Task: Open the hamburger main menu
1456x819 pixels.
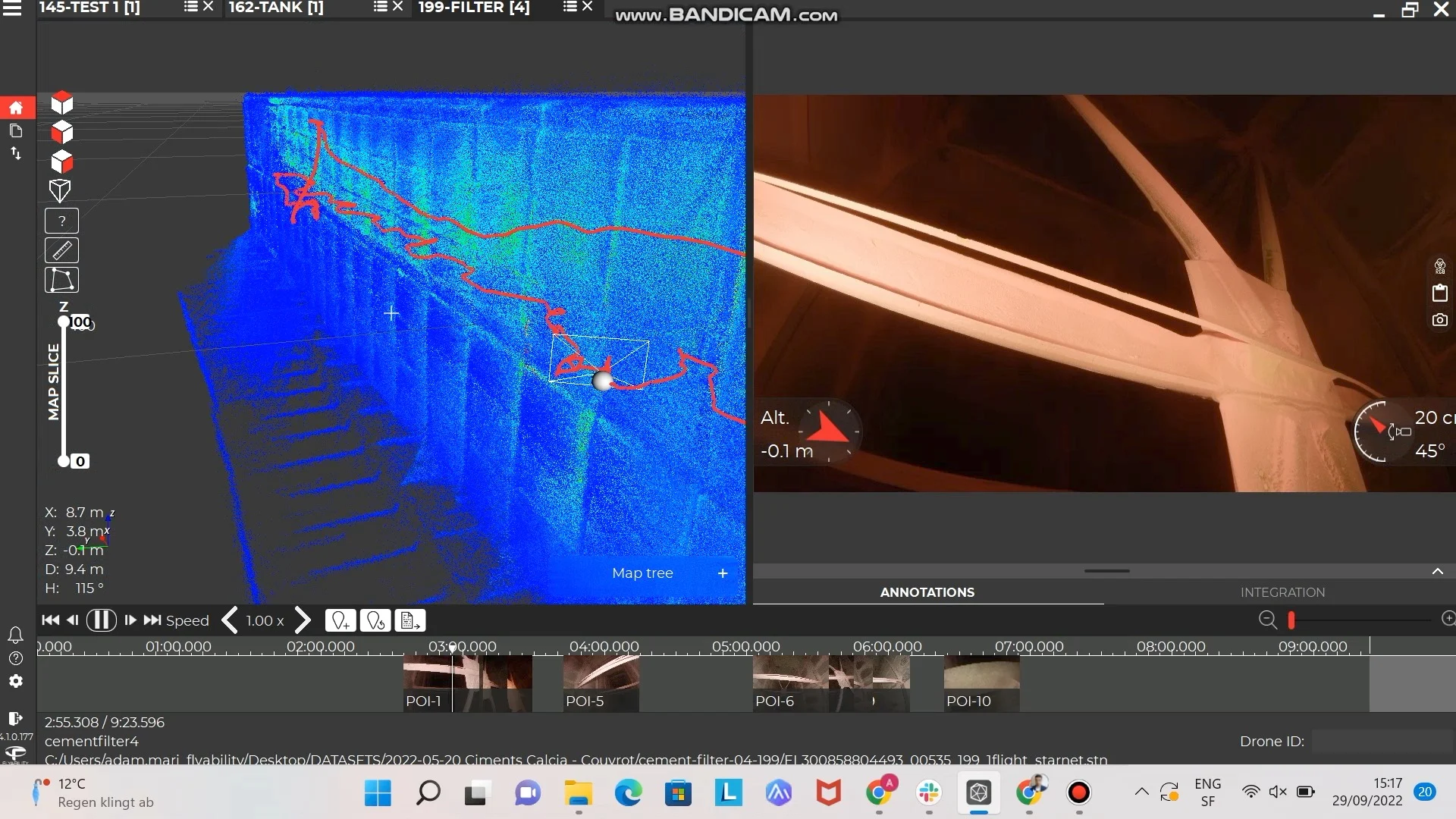Action: (x=12, y=8)
